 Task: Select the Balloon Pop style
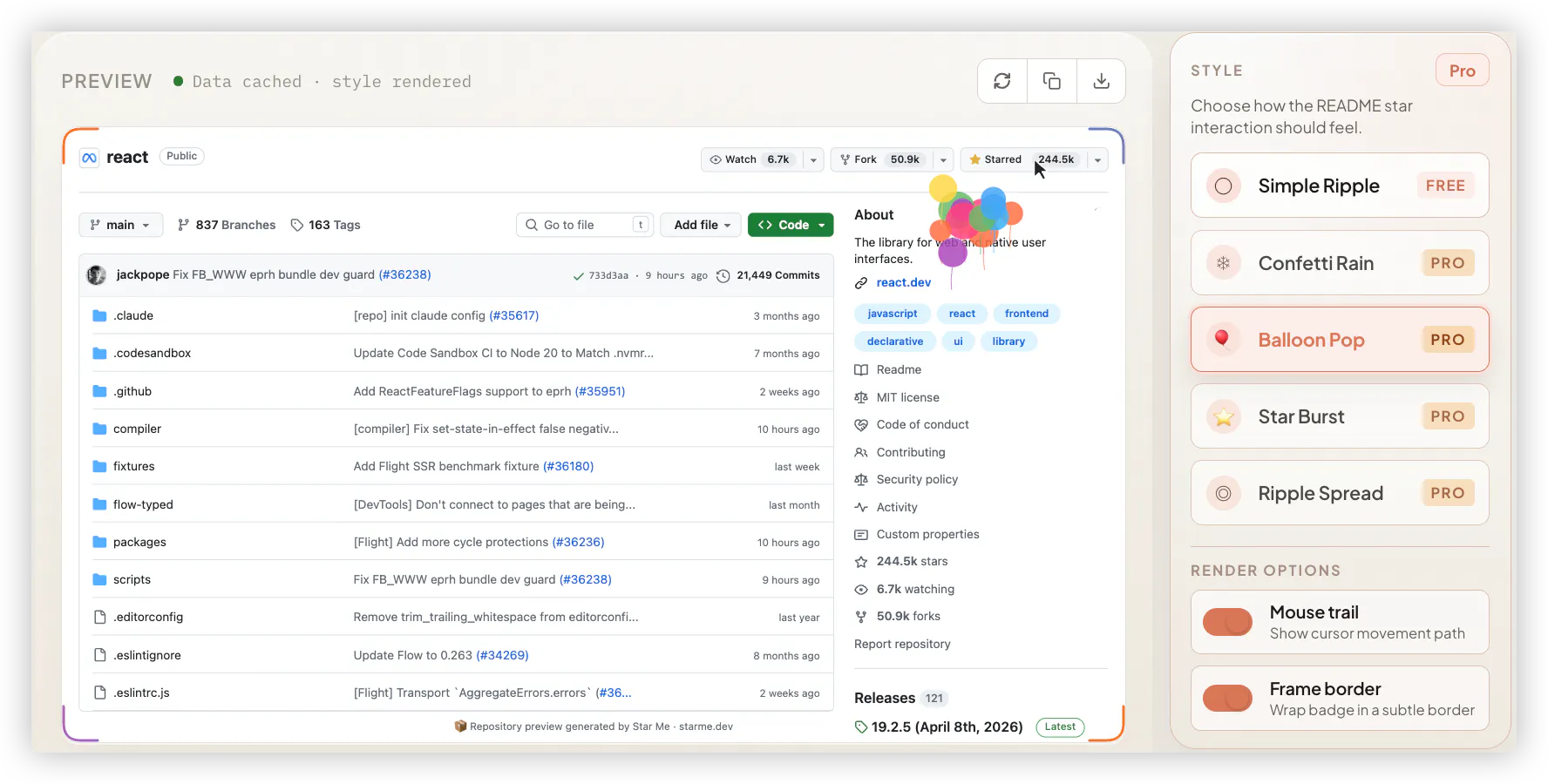[x=1340, y=340]
